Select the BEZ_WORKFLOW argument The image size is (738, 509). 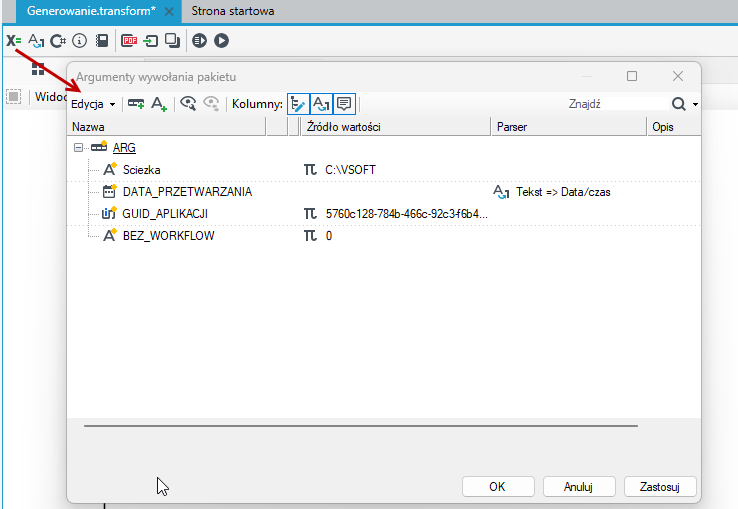click(x=168, y=236)
